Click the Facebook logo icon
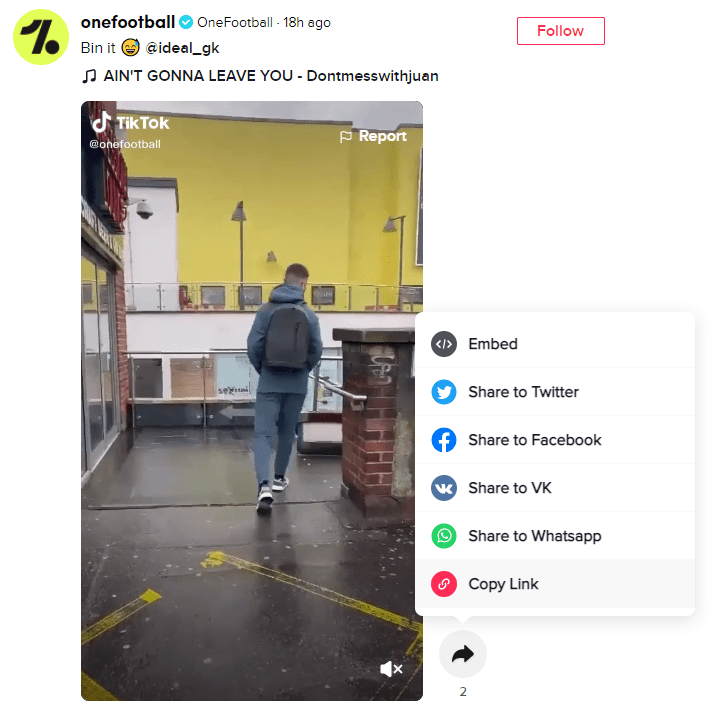Viewport: 721px width, 721px height. (444, 440)
